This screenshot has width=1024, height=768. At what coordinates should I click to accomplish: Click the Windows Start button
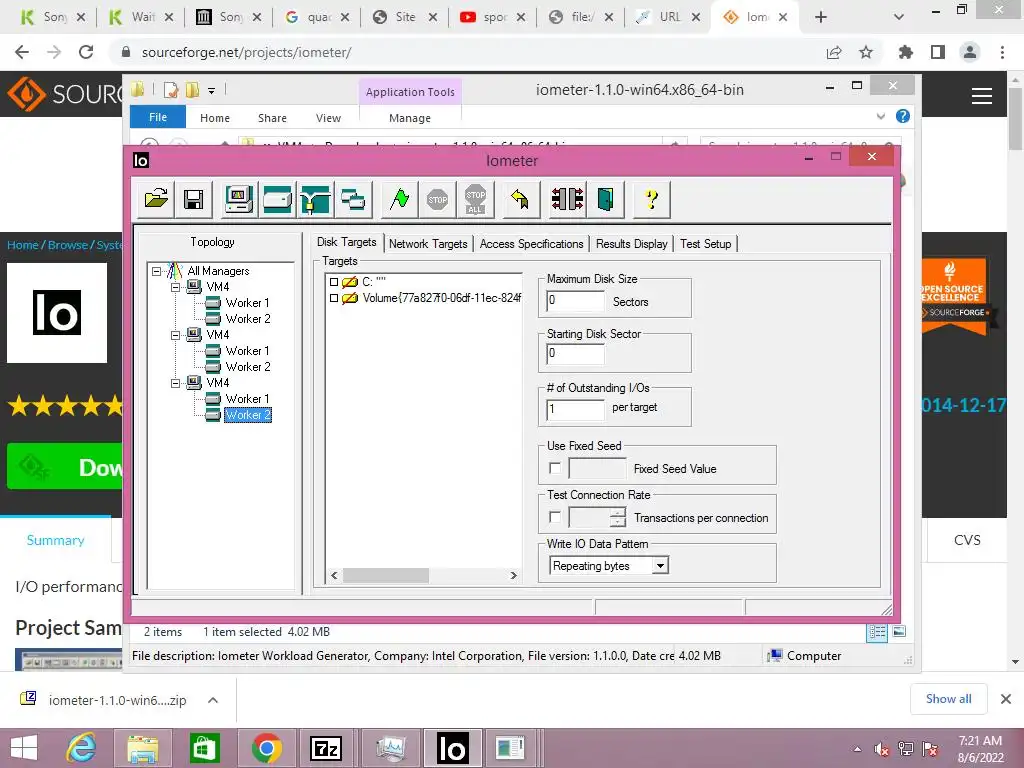tap(24, 748)
